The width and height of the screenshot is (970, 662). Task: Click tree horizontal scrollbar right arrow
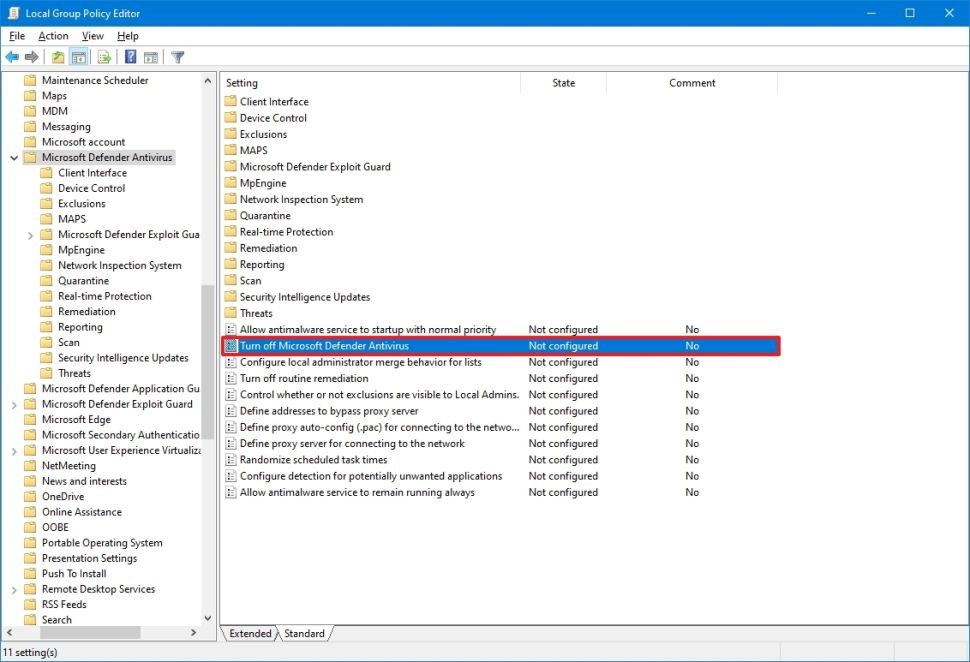[194, 632]
